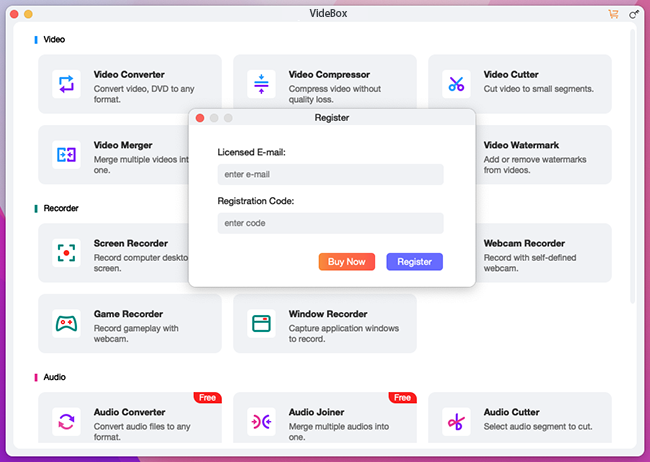Image resolution: width=650 pixels, height=462 pixels.
Task: Click the Buy Now button
Action: point(347,262)
